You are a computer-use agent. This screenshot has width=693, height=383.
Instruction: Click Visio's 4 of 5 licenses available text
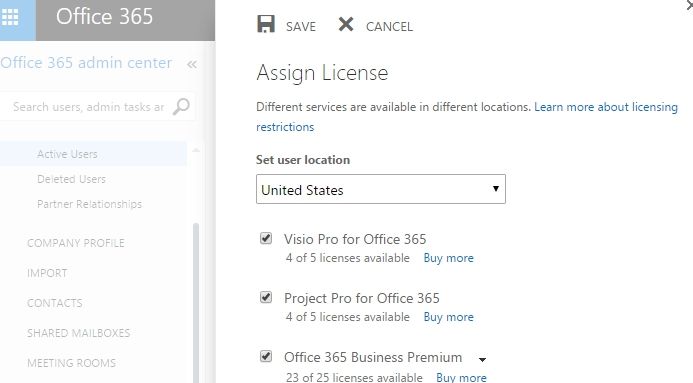pos(348,258)
